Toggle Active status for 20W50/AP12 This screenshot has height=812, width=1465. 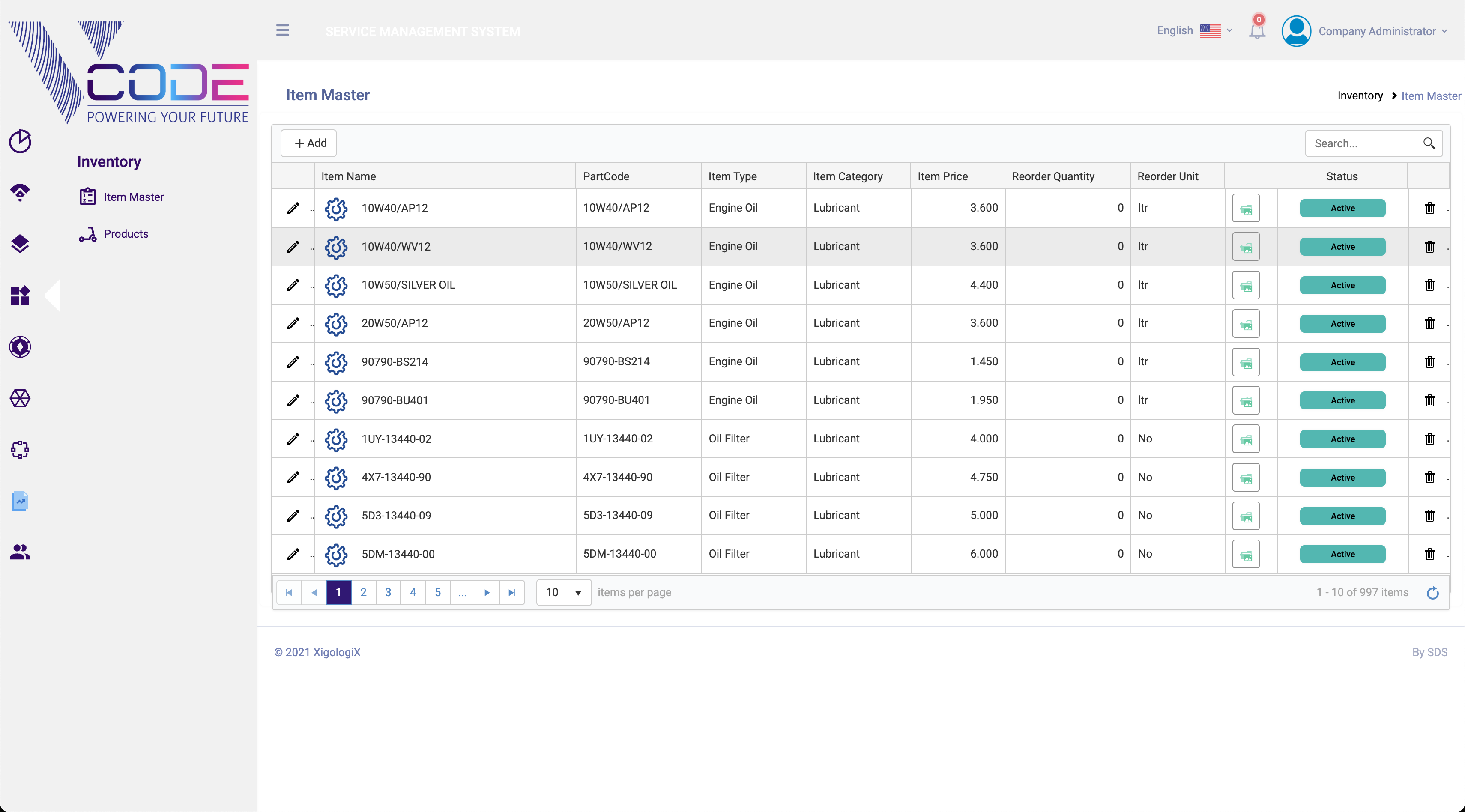[x=1342, y=323]
